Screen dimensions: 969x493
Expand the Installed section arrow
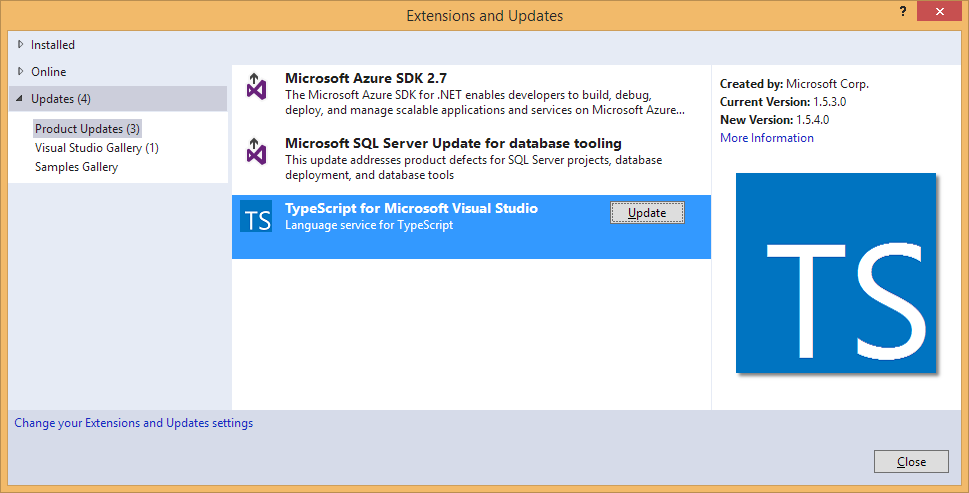click(x=20, y=44)
